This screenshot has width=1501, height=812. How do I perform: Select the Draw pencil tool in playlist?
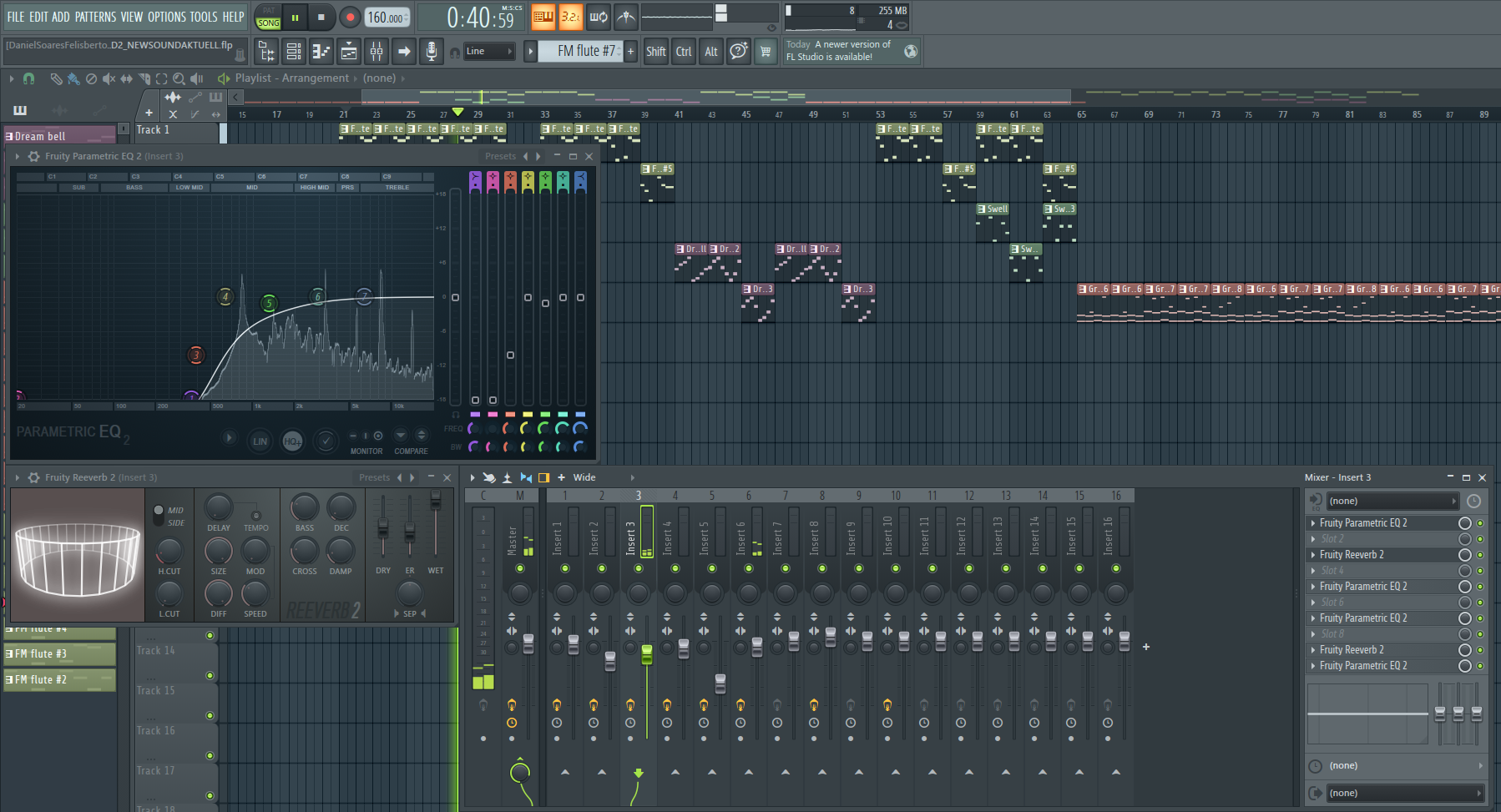coord(56,78)
